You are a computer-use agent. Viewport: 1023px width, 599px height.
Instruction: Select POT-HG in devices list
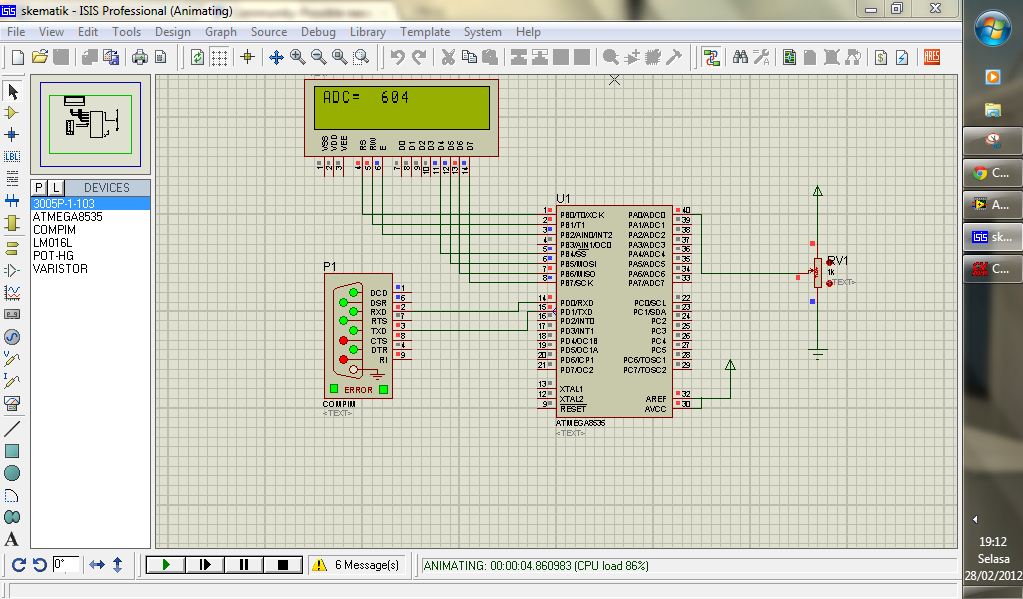(x=90, y=256)
